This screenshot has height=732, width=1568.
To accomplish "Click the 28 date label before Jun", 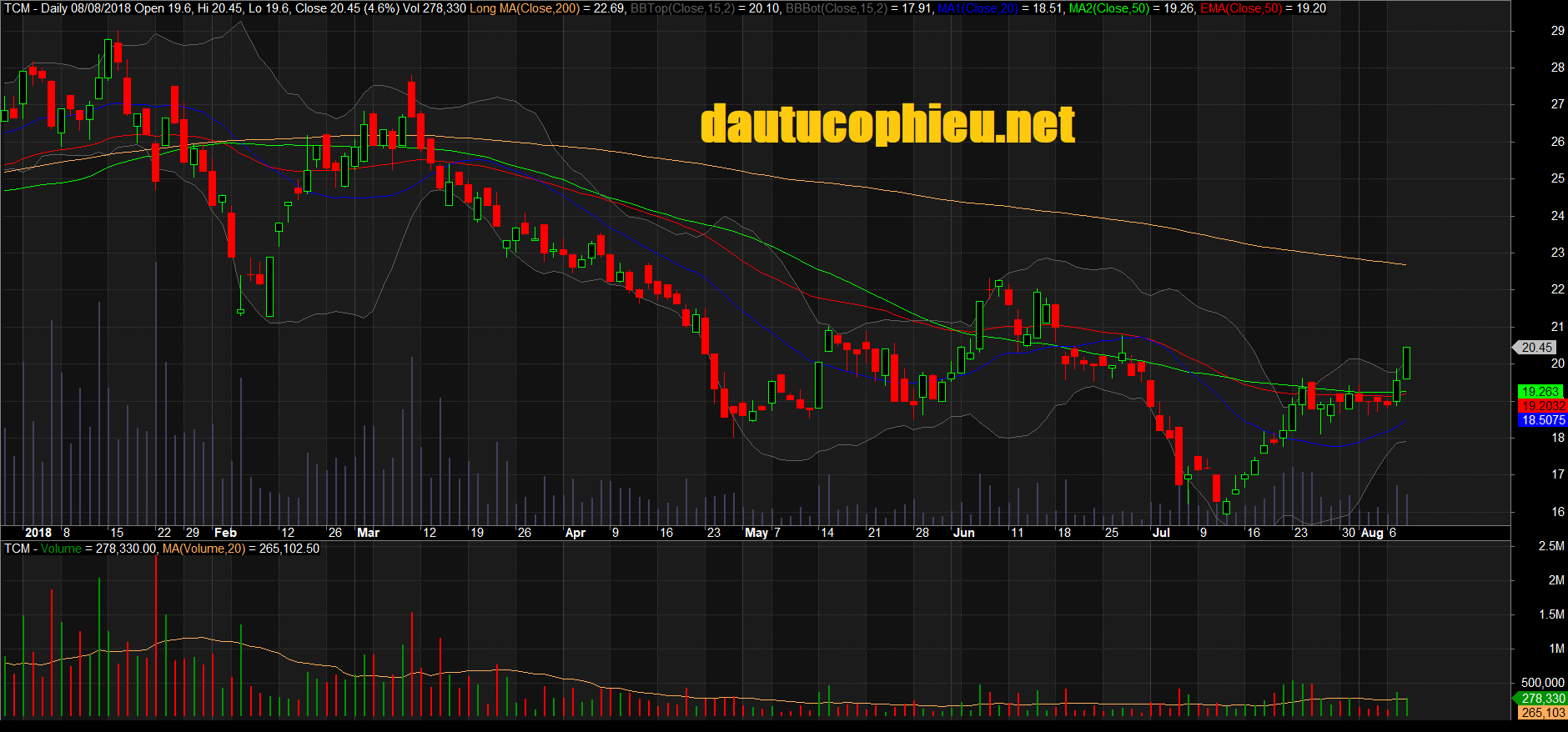I will point(922,533).
